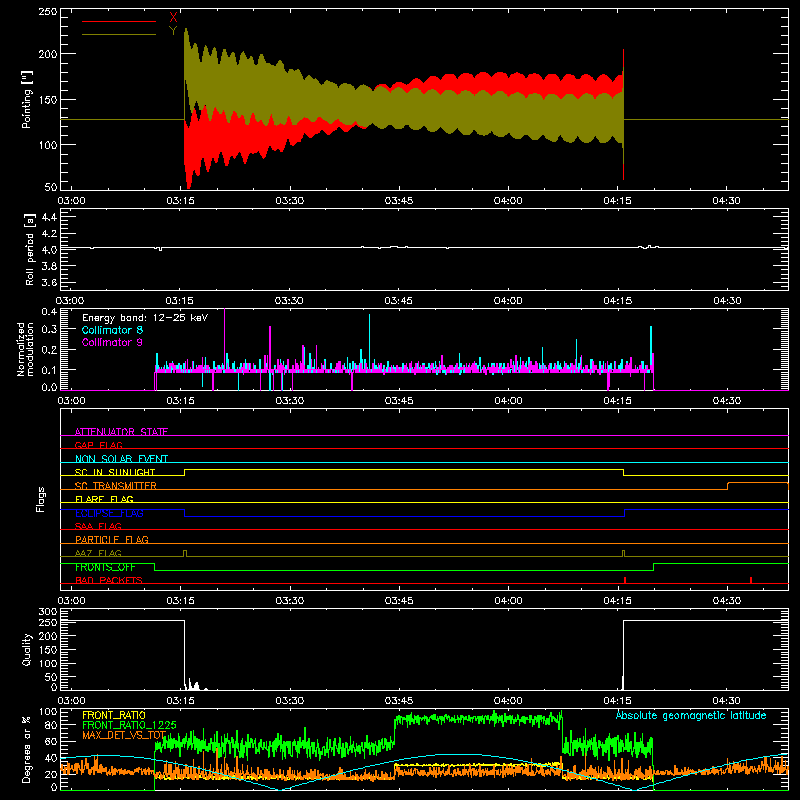Click the 'Degrees or %' axis title
Image resolution: width=800 pixels, height=800 pixels.
click(x=26, y=749)
